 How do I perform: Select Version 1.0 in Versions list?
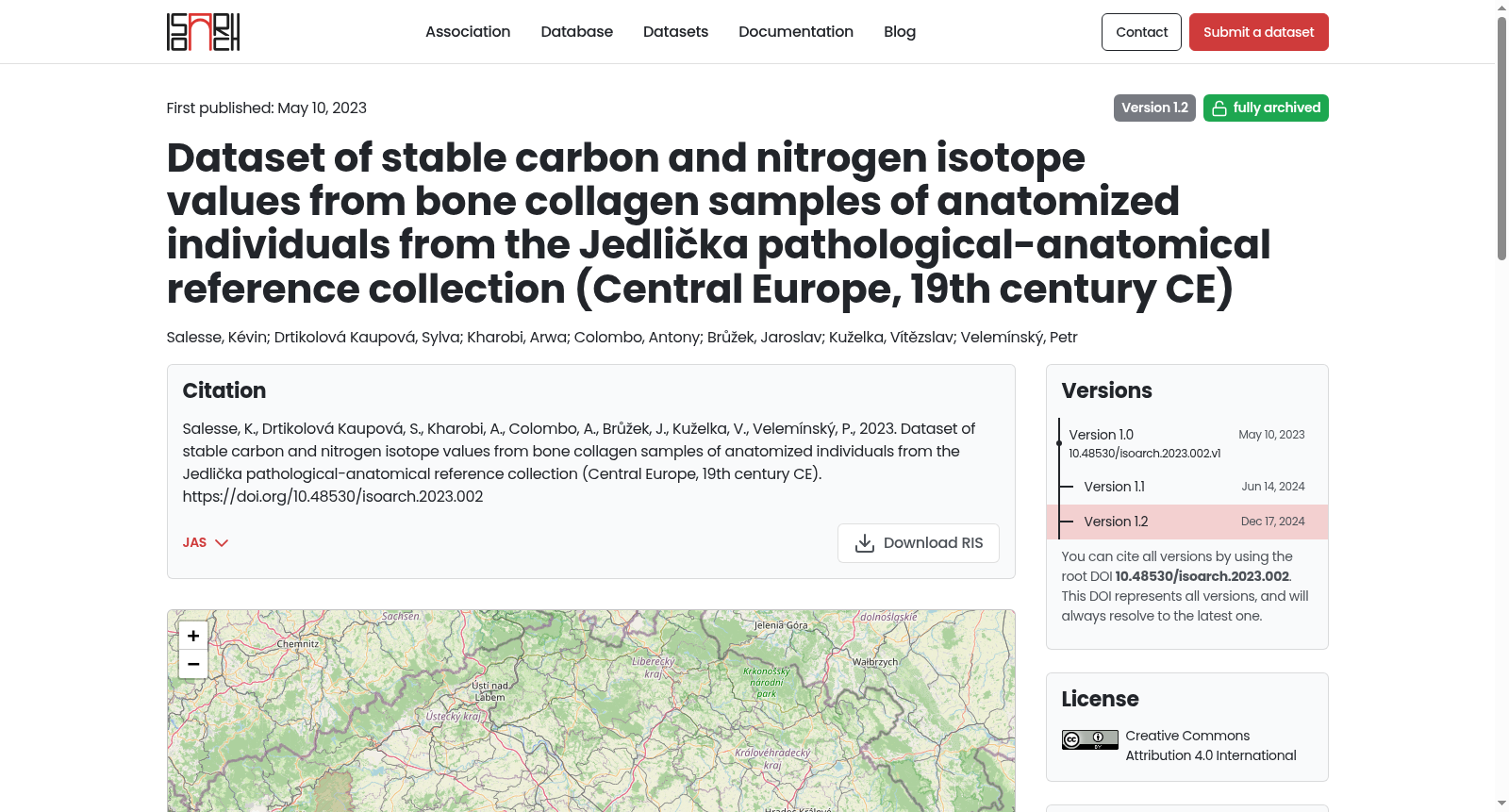1186,443
